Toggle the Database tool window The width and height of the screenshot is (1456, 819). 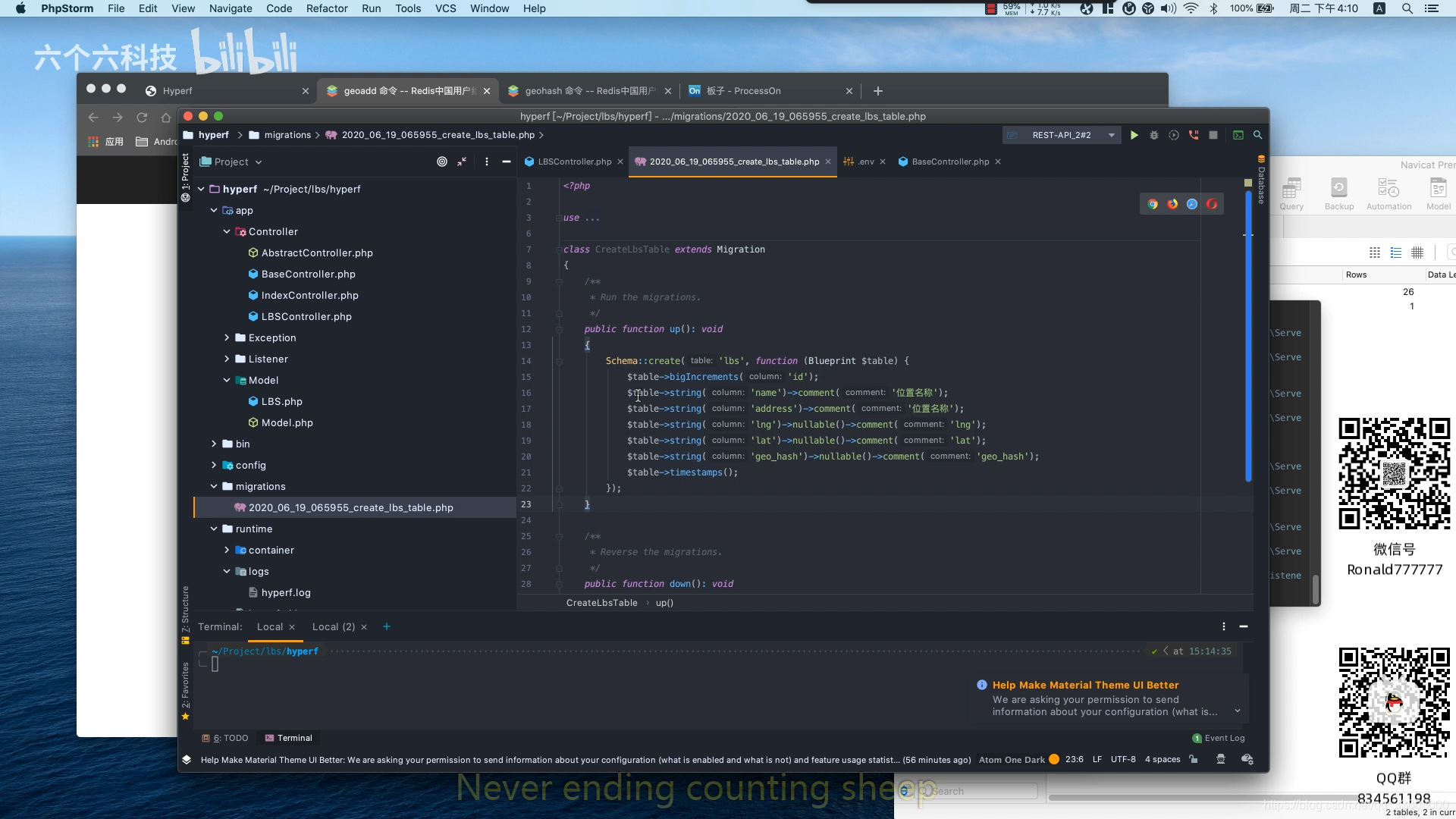click(1261, 180)
